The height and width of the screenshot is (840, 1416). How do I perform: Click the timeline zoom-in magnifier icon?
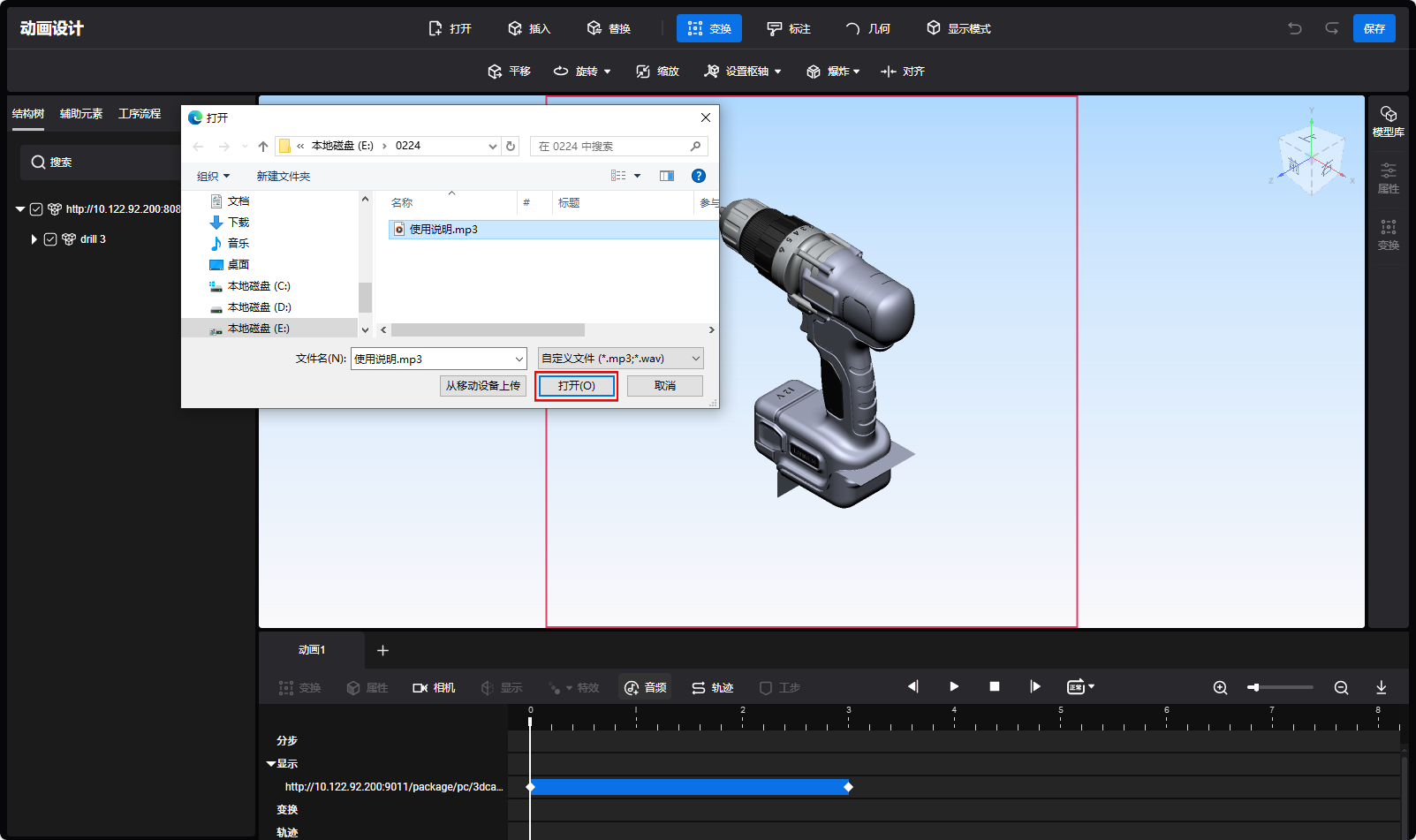pyautogui.click(x=1220, y=687)
